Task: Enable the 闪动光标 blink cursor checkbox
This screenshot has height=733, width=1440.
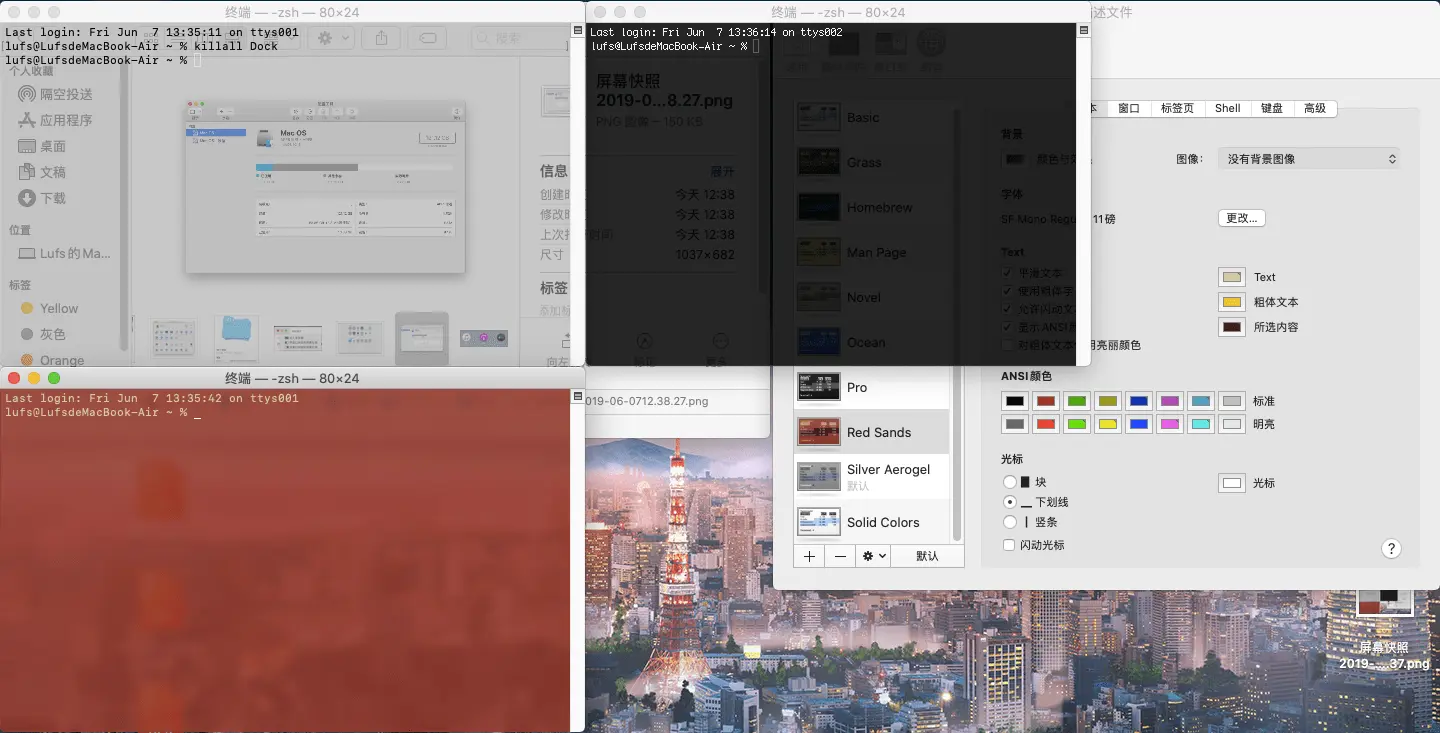Action: point(1009,545)
